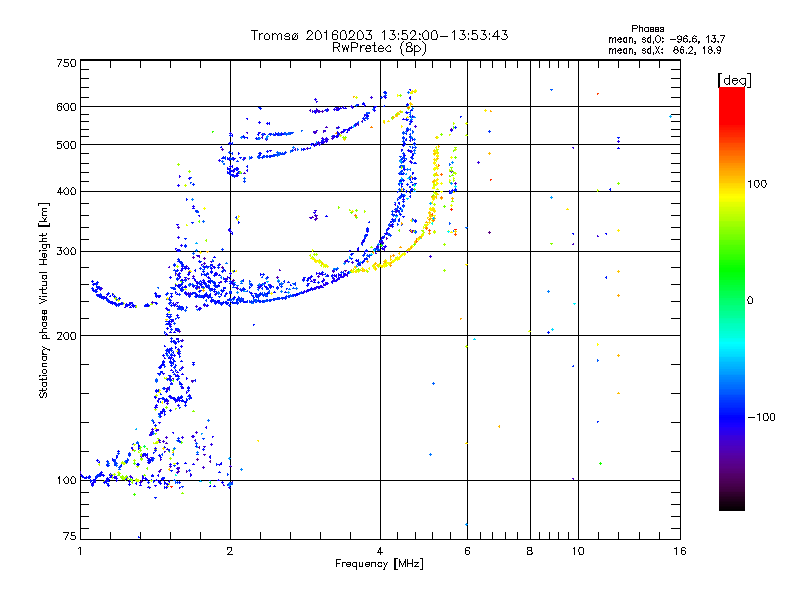Click the phase colorbar scale

point(732,298)
